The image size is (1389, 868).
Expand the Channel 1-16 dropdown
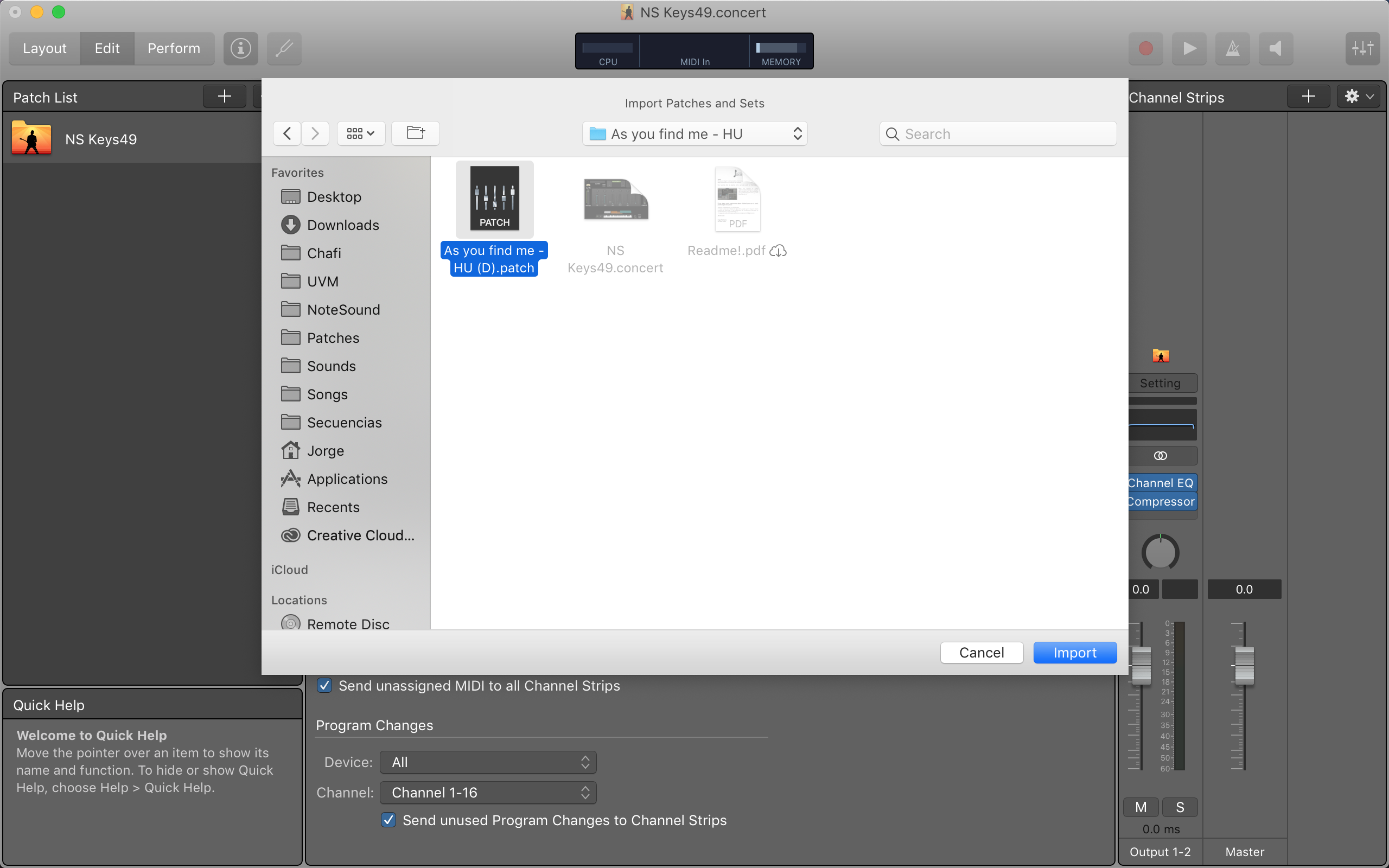coord(488,793)
